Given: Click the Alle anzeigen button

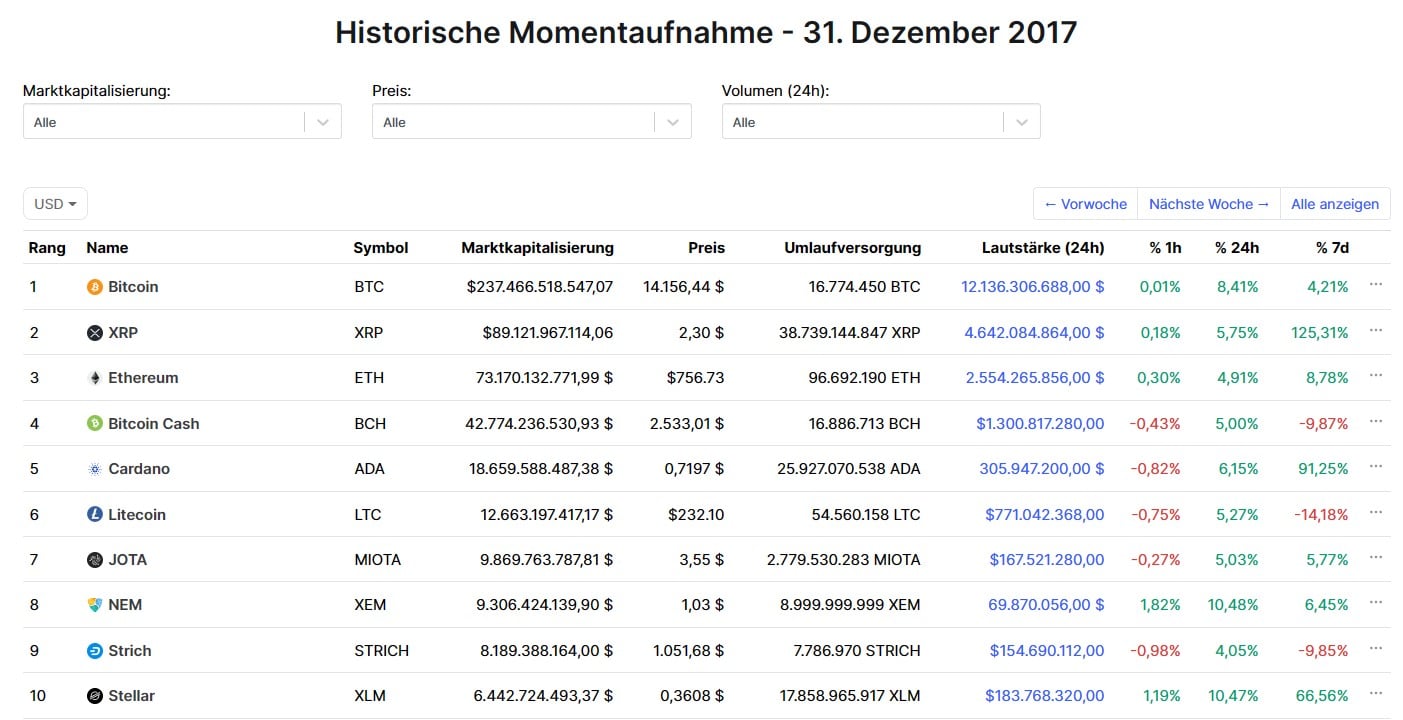Looking at the screenshot, I should pos(1335,204).
